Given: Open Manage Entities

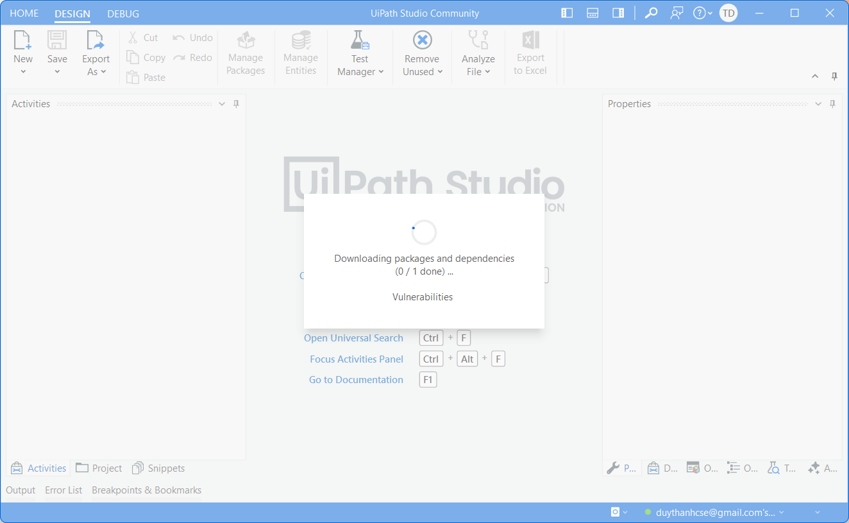Looking at the screenshot, I should (301, 53).
